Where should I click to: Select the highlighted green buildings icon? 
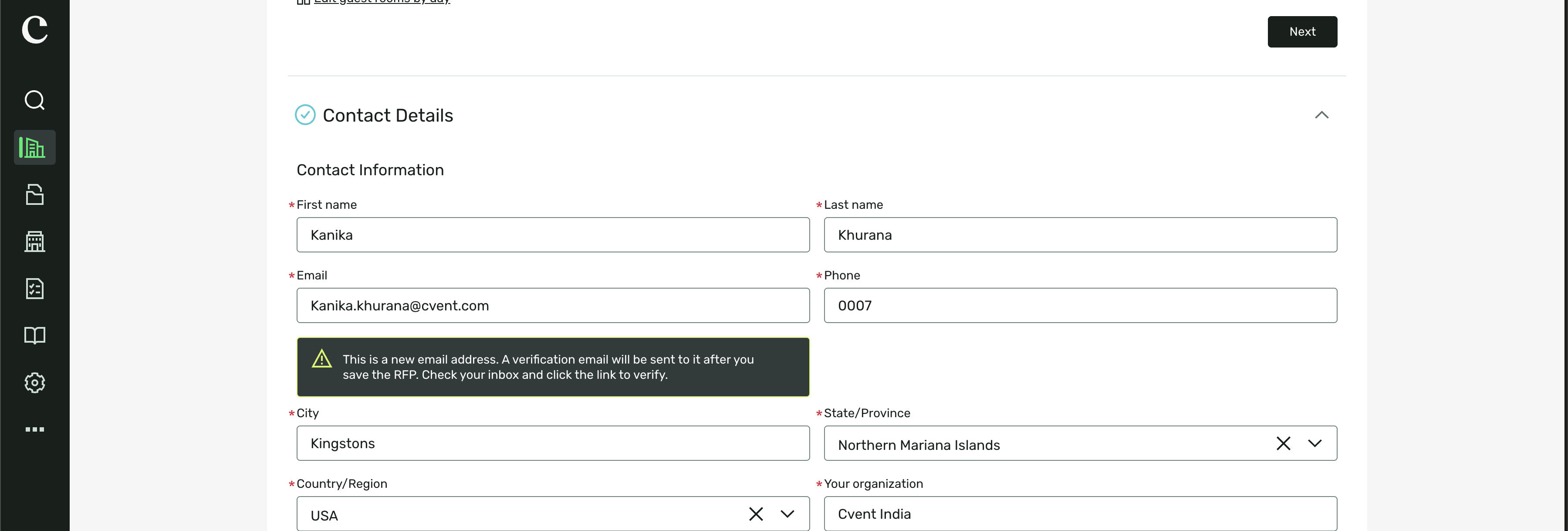click(x=35, y=147)
